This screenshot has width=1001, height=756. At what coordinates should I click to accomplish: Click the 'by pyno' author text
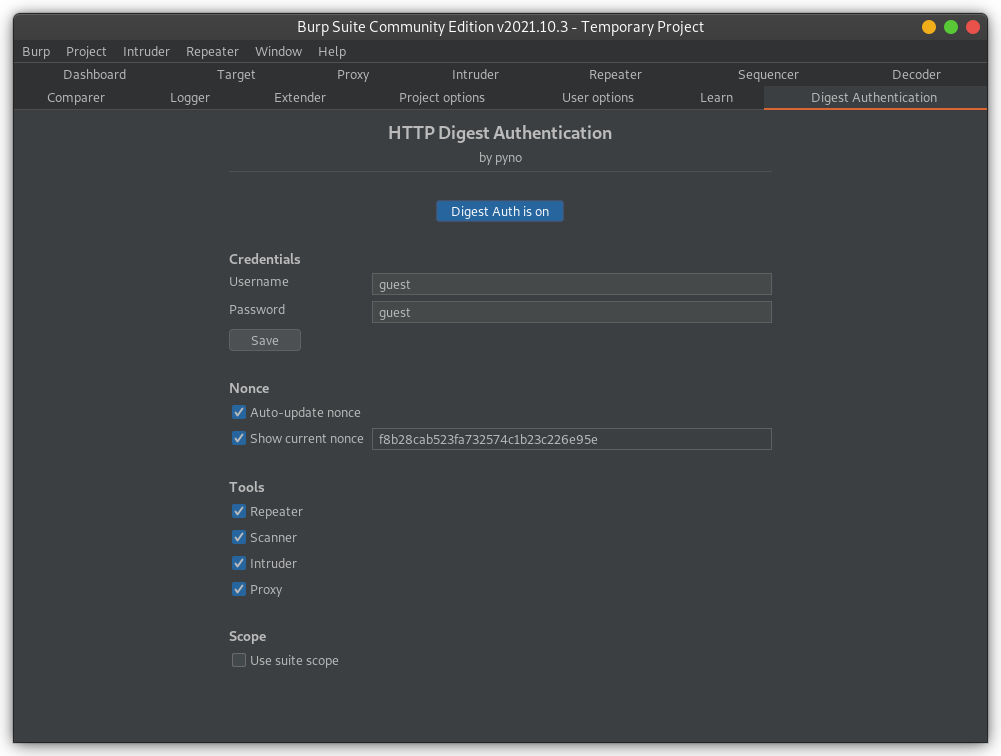click(500, 158)
